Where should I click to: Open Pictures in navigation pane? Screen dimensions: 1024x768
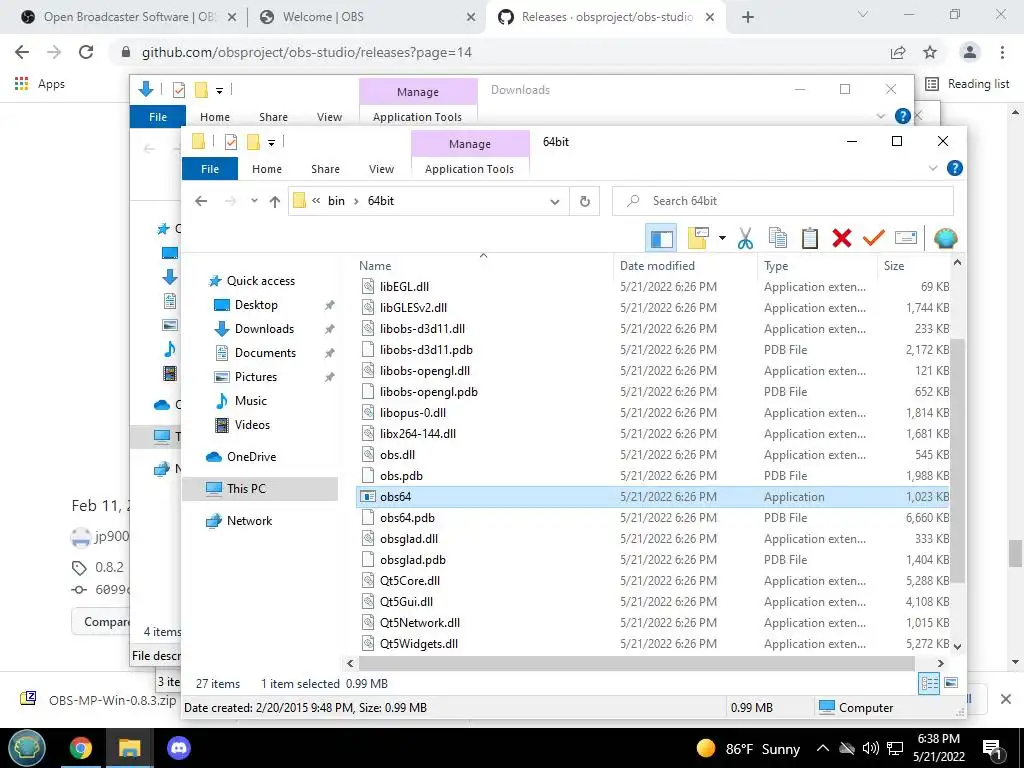pos(255,377)
